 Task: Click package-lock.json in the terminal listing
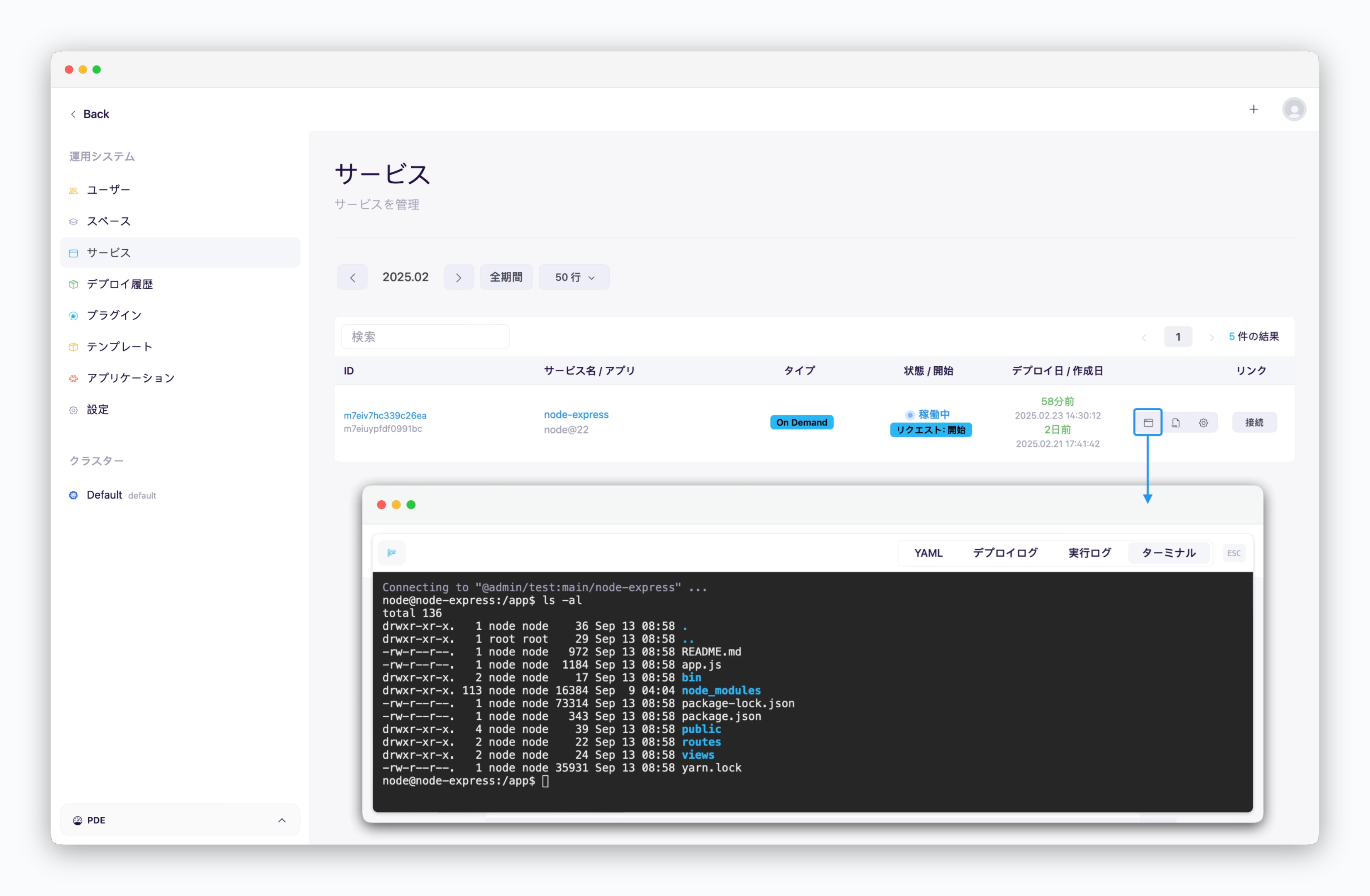click(738, 704)
